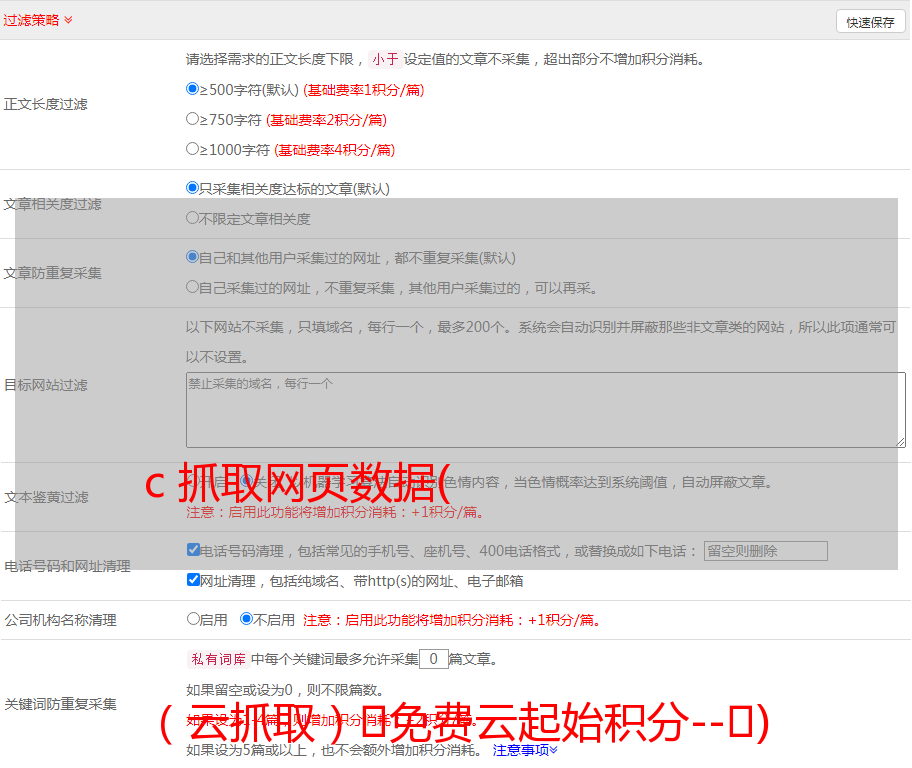Select 只采集相关度达标的文章 radio option
912x768 pixels.
click(x=193, y=188)
